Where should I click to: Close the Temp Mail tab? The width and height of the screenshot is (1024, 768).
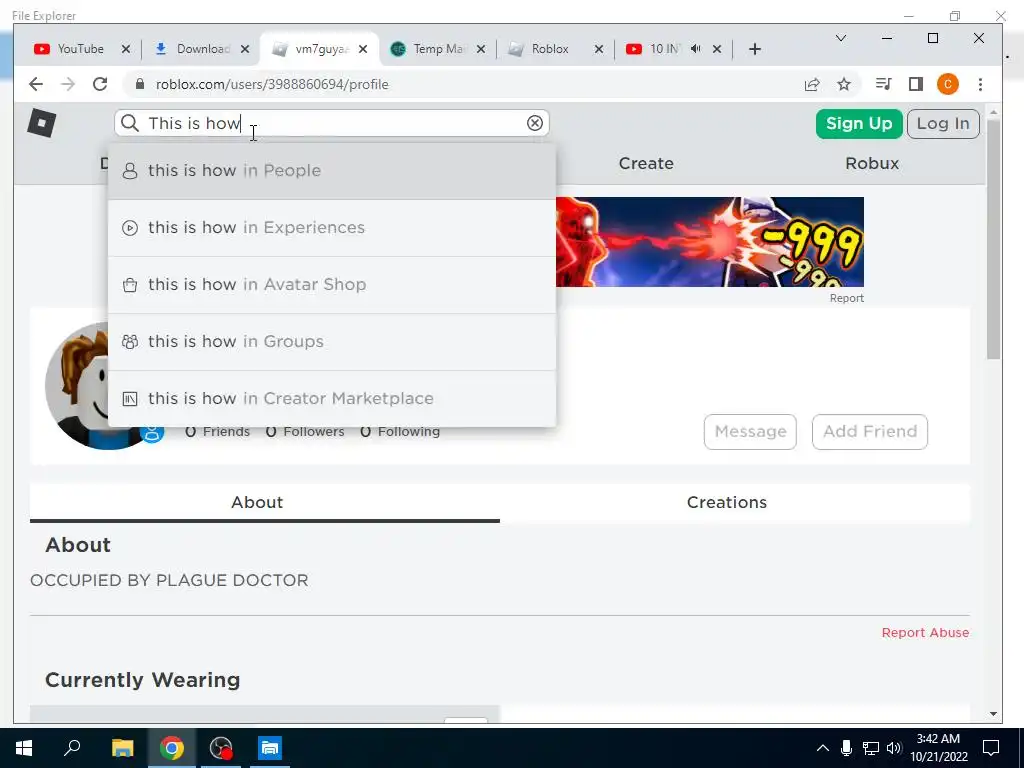(481, 49)
